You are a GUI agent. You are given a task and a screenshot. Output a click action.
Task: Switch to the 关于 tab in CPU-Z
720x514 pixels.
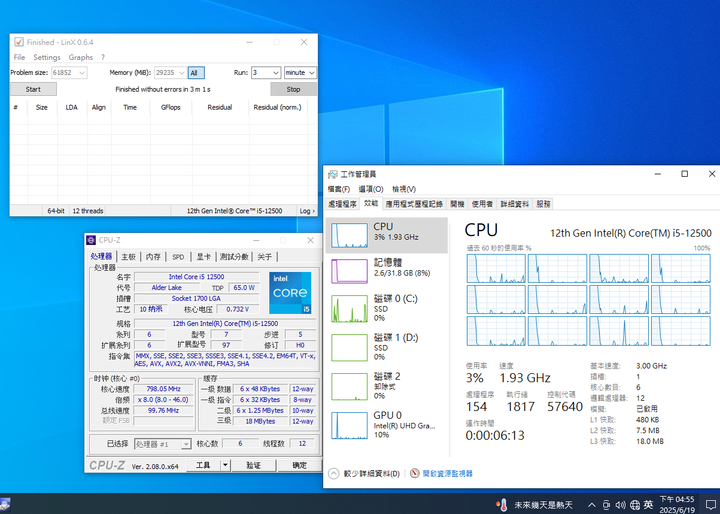pyautogui.click(x=264, y=257)
